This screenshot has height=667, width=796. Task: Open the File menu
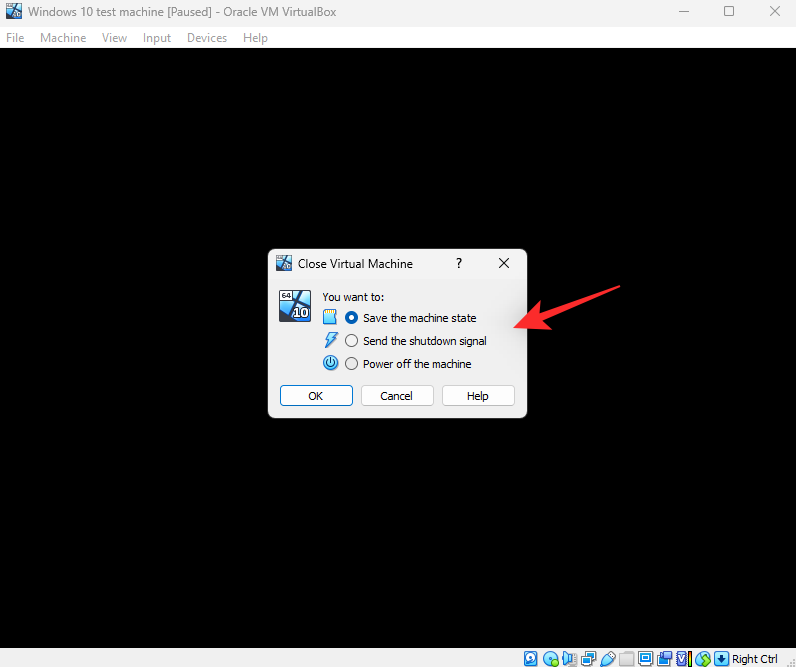coord(15,38)
